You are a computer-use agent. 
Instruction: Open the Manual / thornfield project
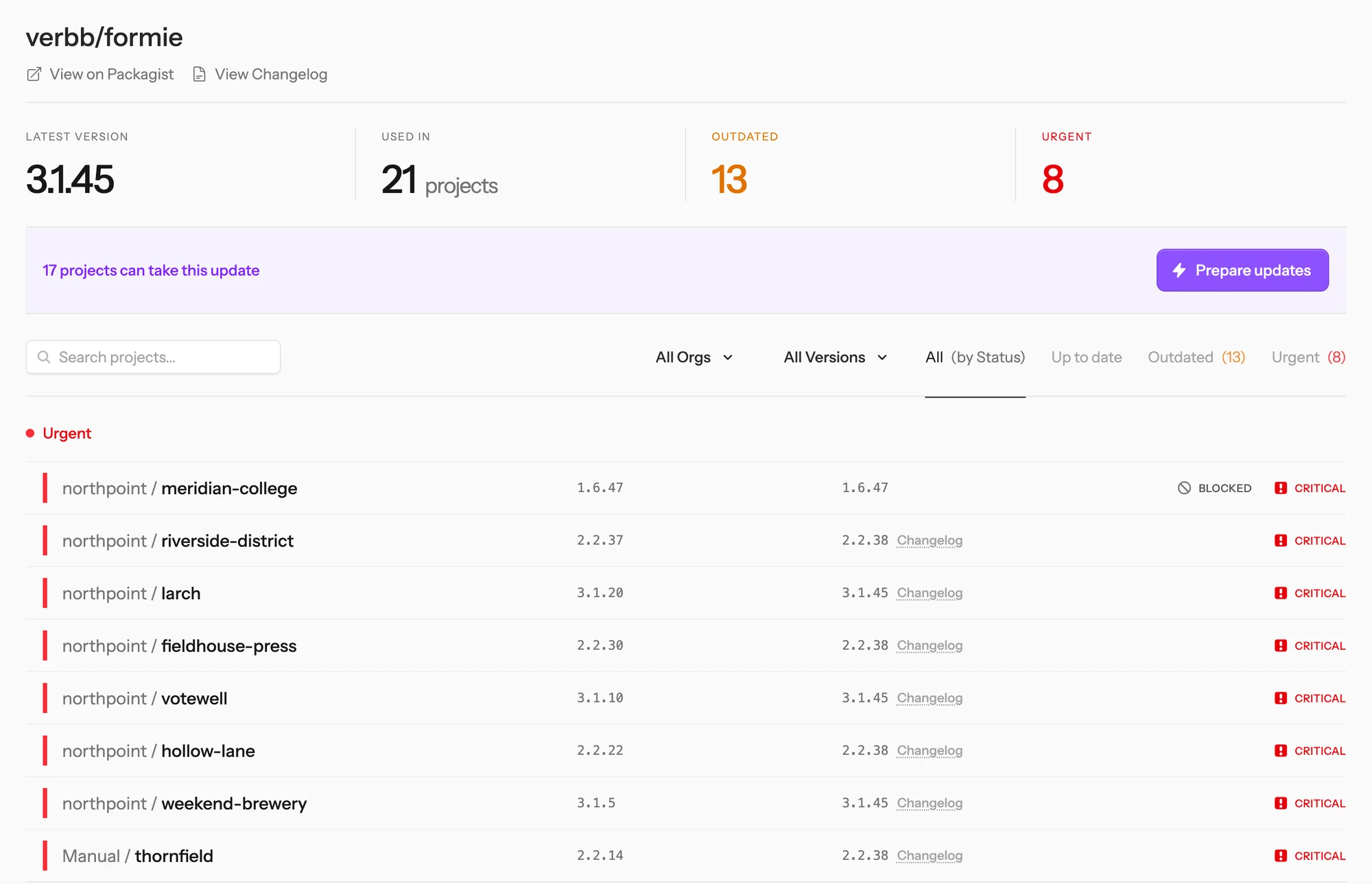coord(138,856)
